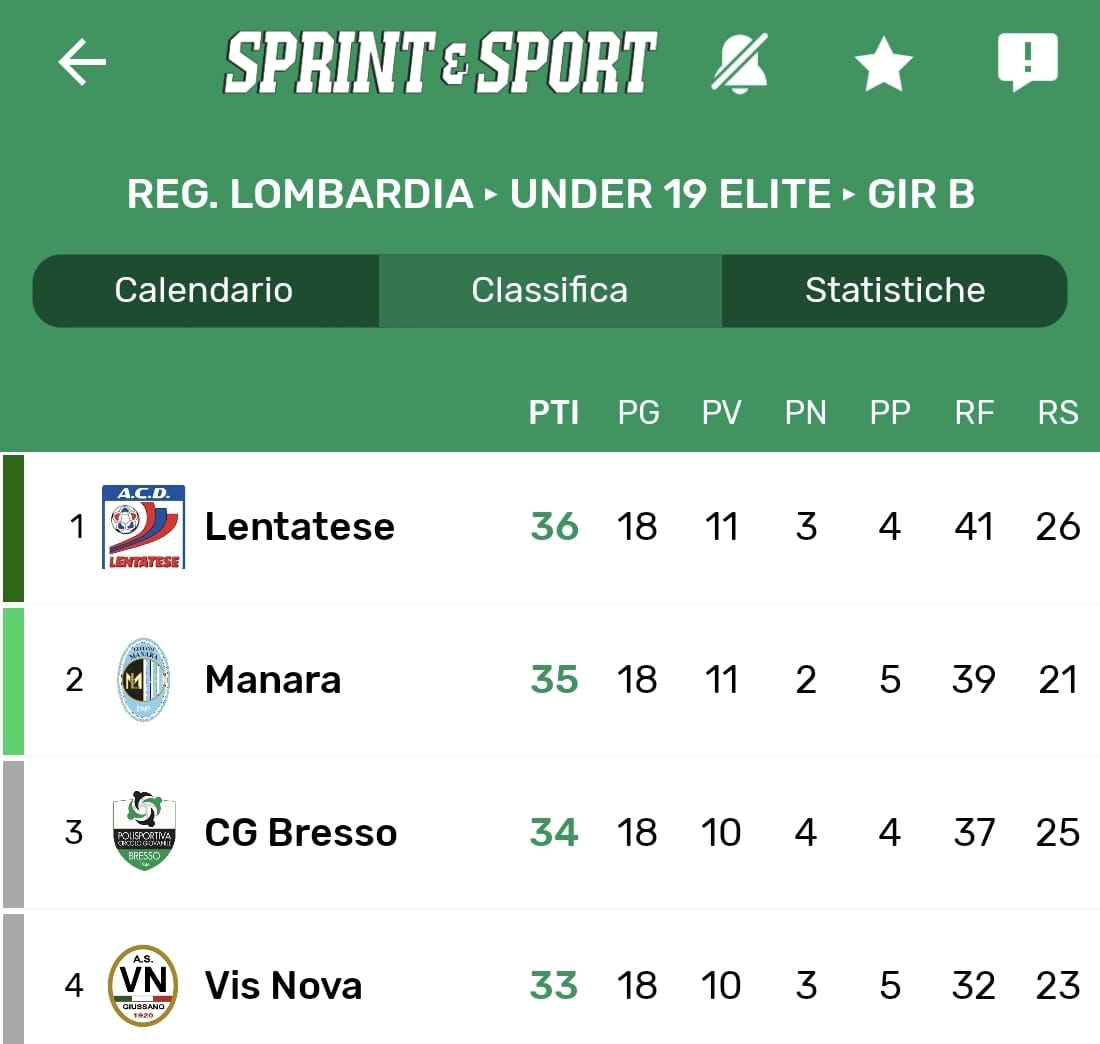Open the report feedback icon
This screenshot has height=1044, width=1100.
coord(1027,62)
